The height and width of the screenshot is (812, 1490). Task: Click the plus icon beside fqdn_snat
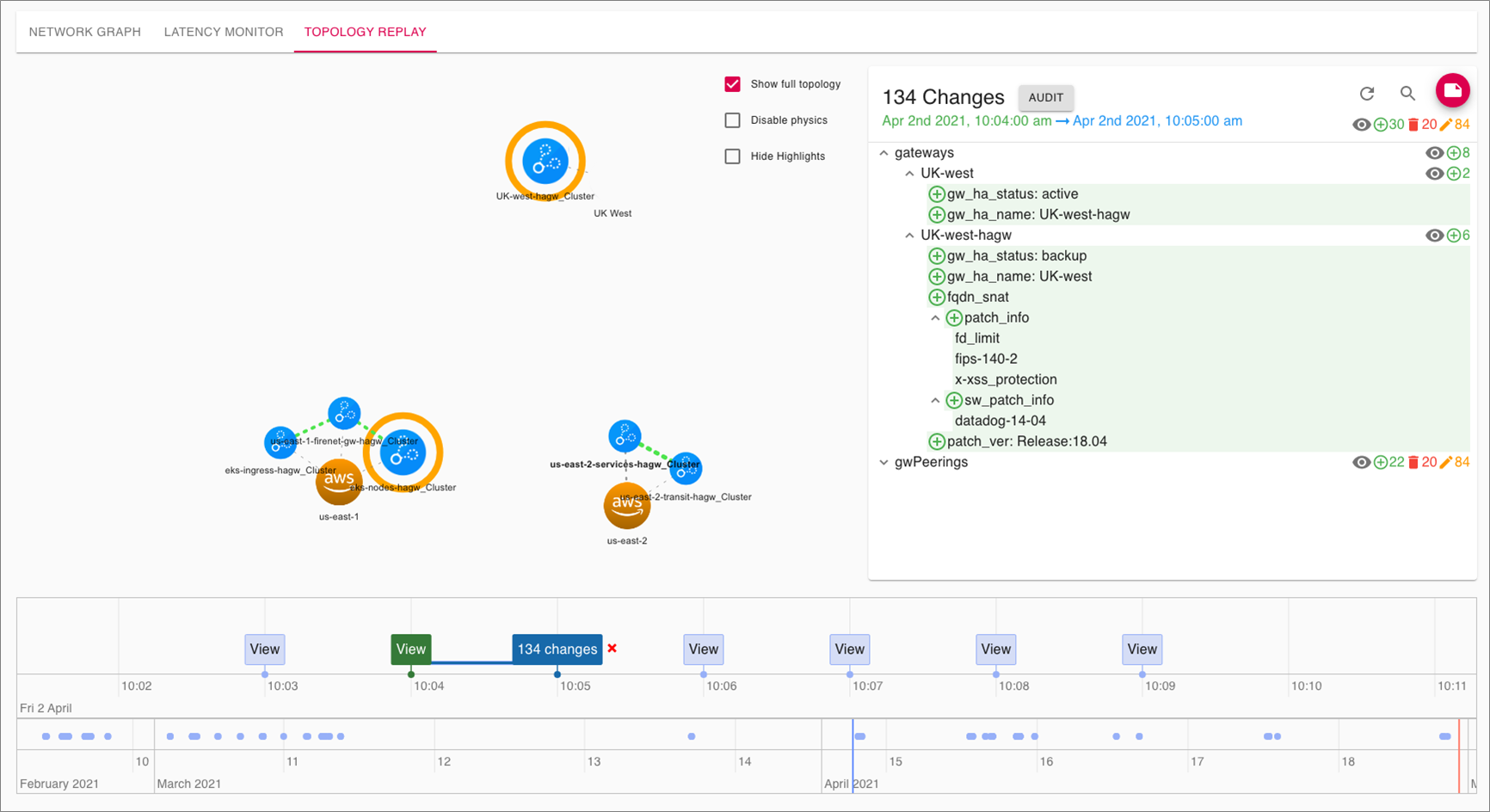(x=937, y=298)
